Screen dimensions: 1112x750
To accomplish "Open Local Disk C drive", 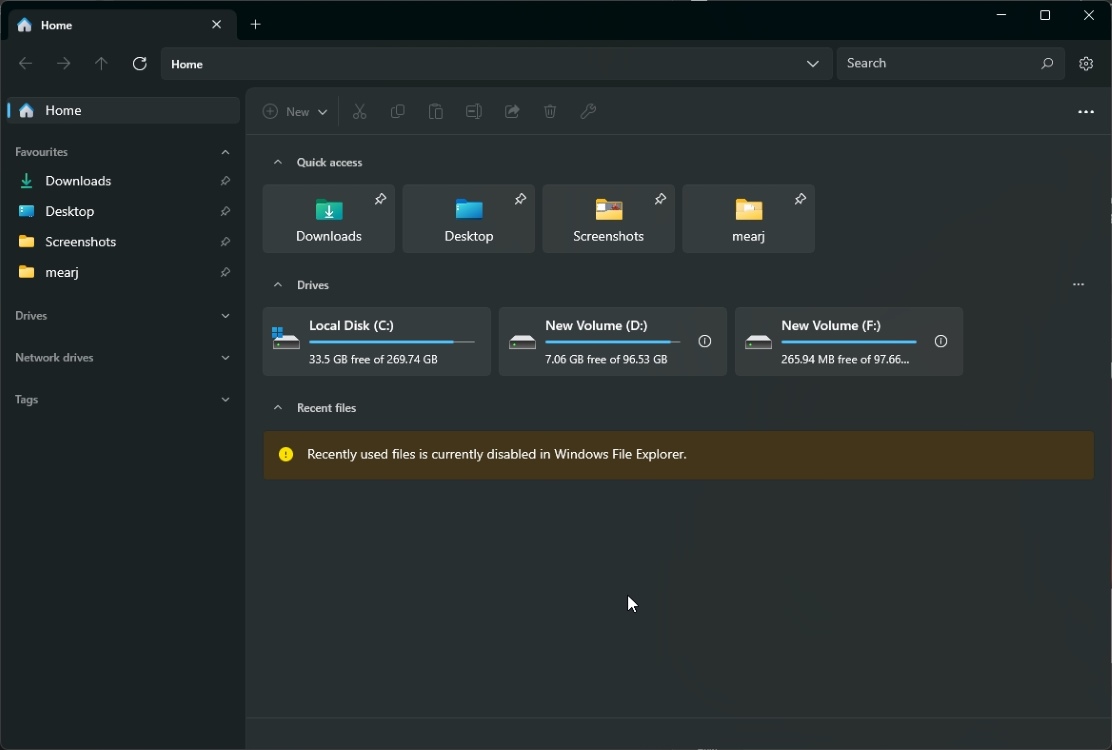I will [x=375, y=341].
